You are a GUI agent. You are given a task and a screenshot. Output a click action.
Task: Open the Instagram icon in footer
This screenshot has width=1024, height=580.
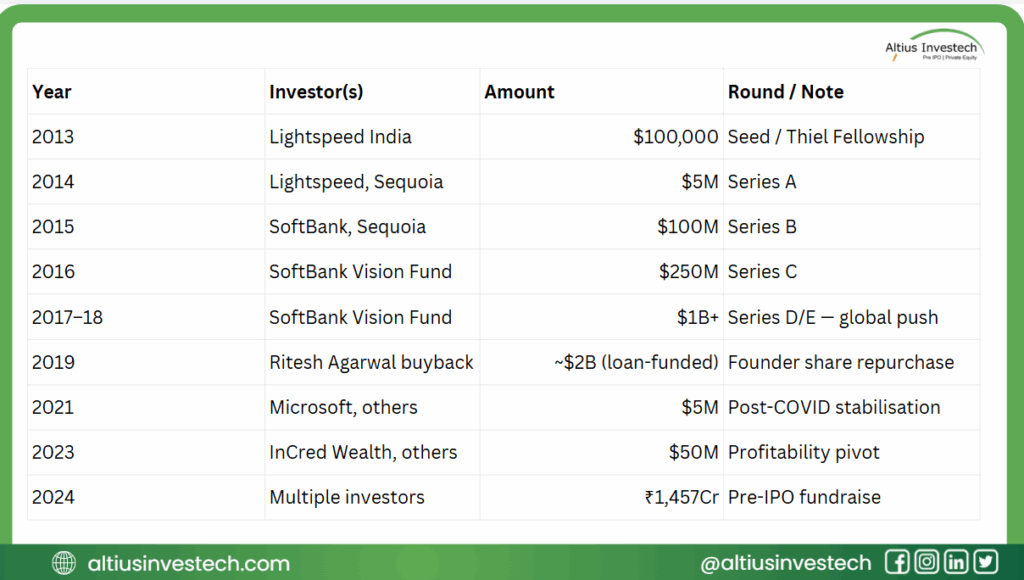pos(927,562)
